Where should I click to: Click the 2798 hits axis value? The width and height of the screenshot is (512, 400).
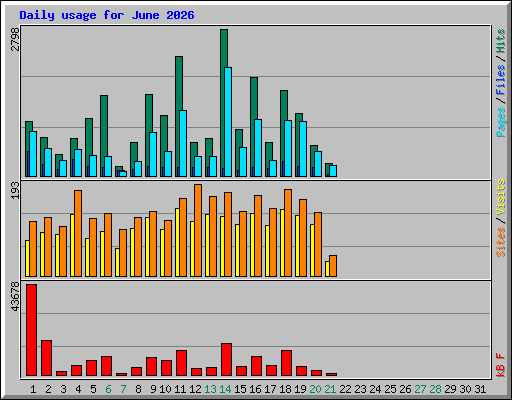pos(15,39)
